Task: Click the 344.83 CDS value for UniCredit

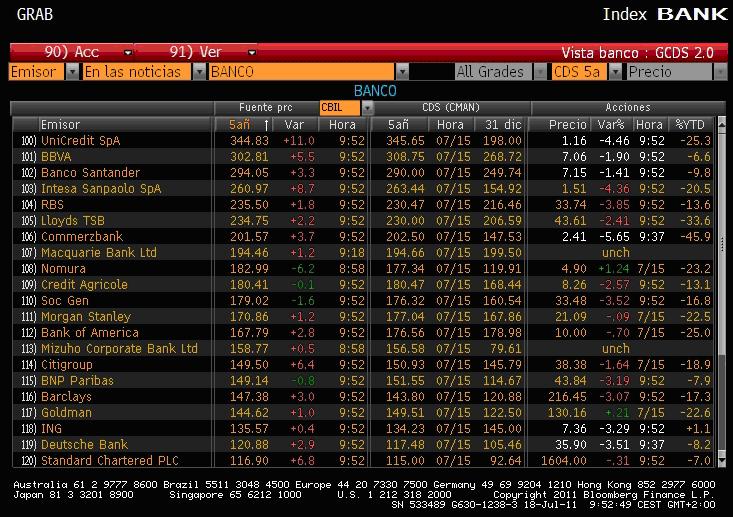Action: click(249, 141)
